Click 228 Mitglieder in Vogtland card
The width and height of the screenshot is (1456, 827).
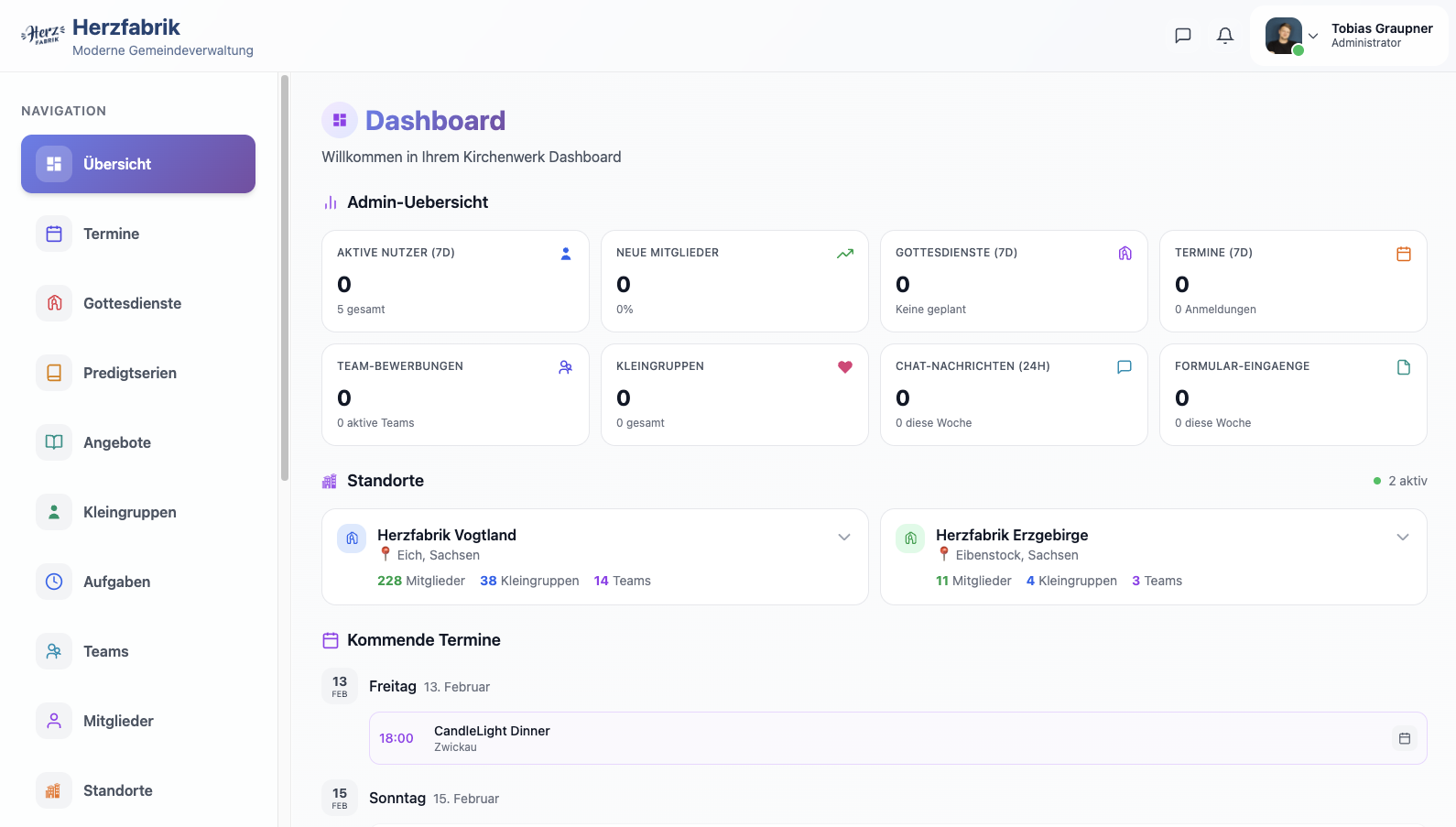[x=421, y=581]
